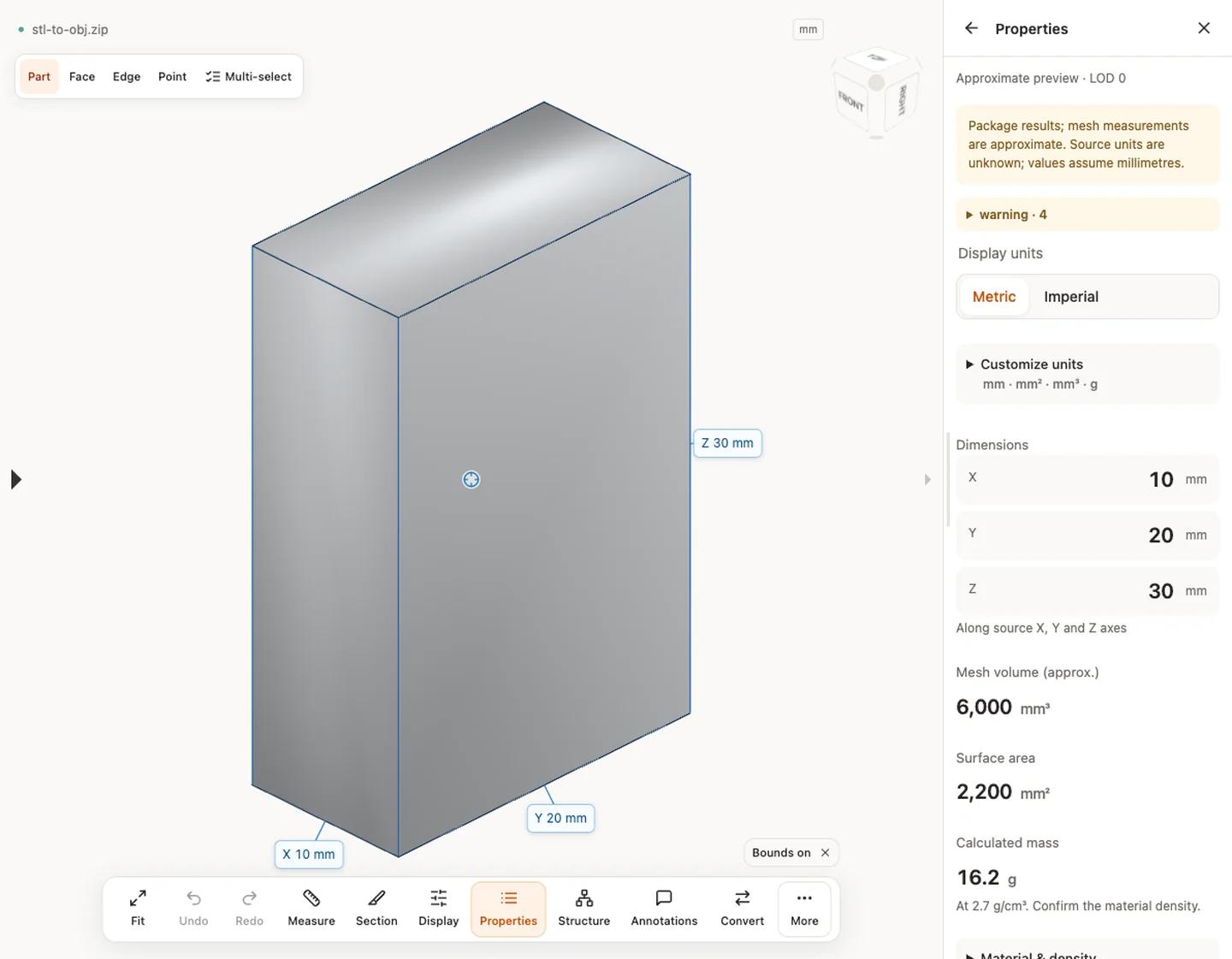Expand Customize units section
This screenshot has height=959, width=1232.
pyautogui.click(x=1087, y=374)
